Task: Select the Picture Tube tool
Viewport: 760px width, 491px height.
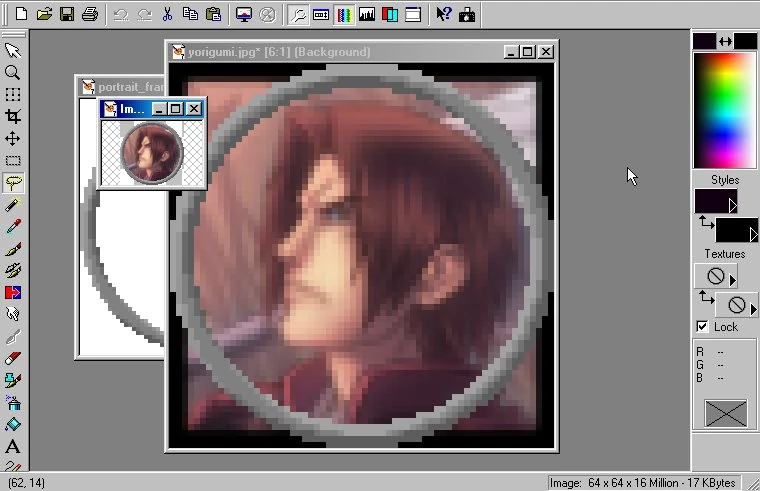Action: (x=13, y=380)
